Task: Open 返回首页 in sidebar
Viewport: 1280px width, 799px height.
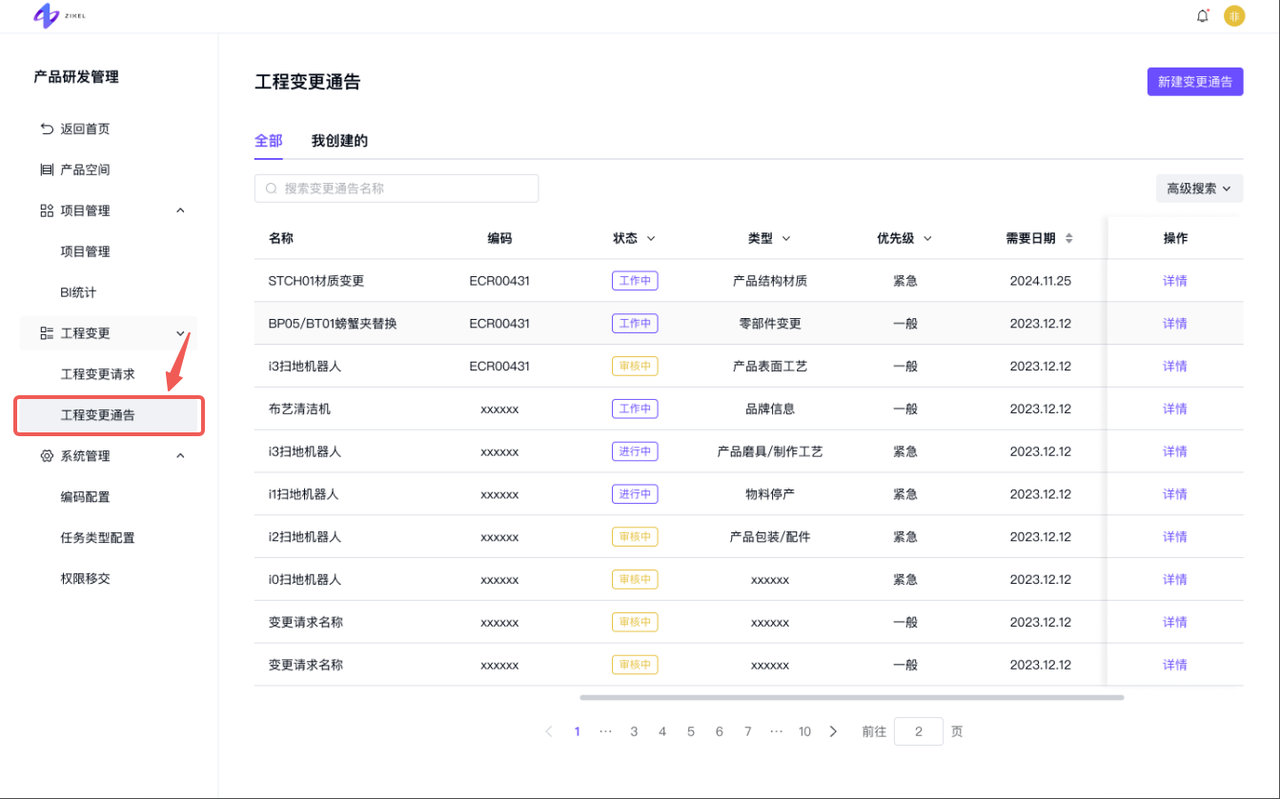Action: click(85, 129)
